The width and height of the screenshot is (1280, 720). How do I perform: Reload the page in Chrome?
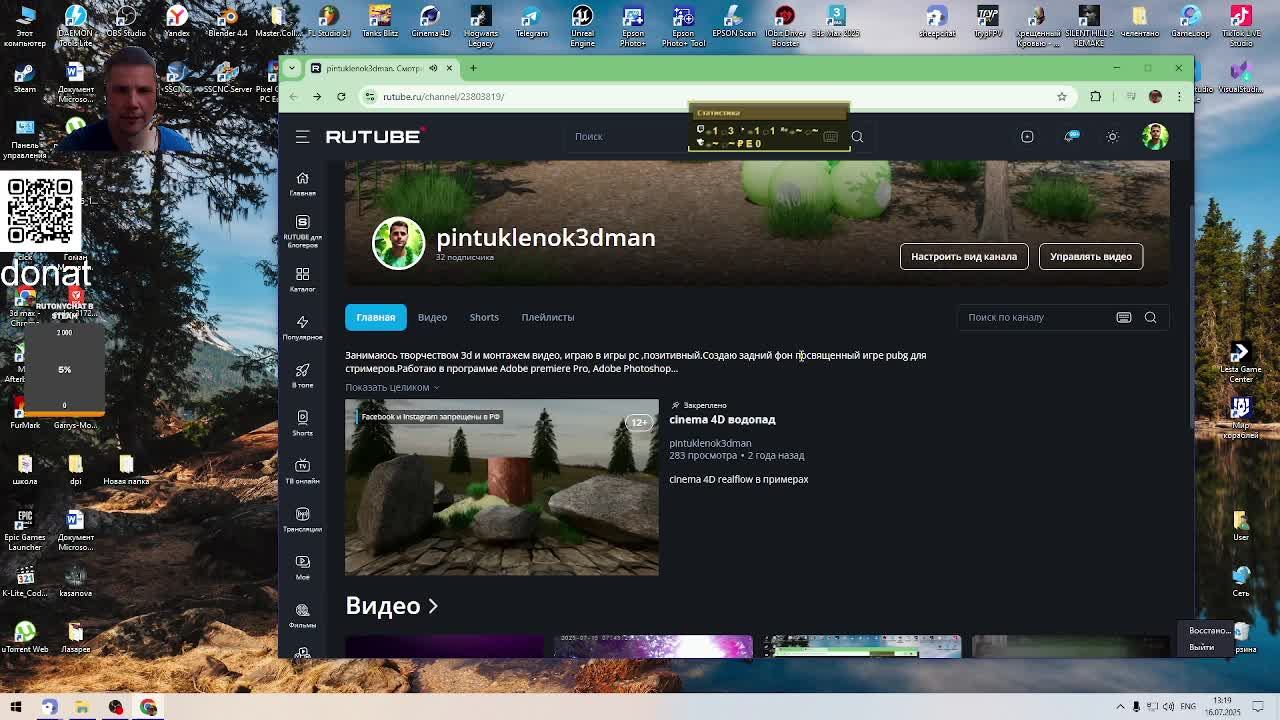[x=341, y=96]
